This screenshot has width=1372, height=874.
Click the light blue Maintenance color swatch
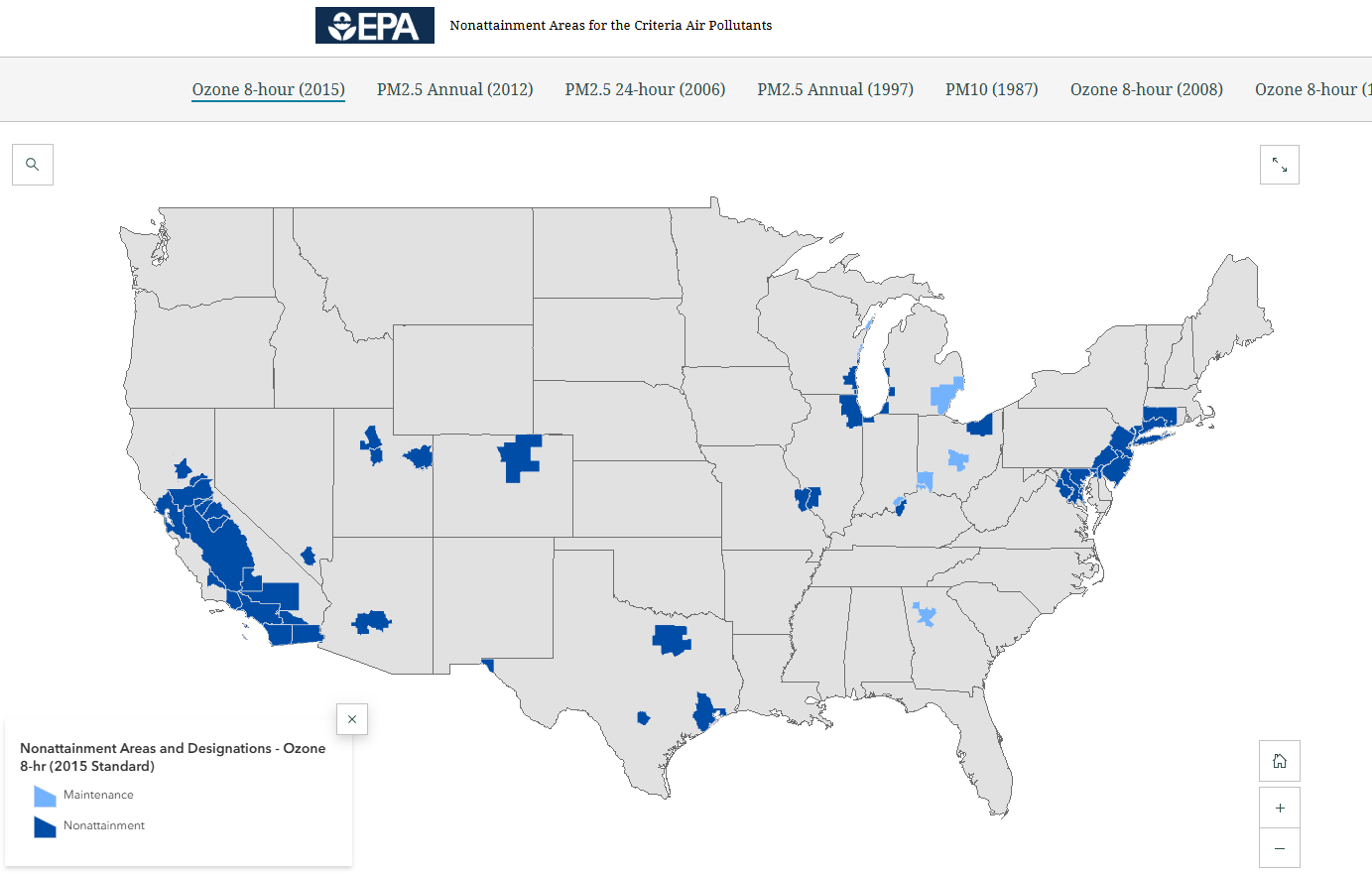(44, 794)
